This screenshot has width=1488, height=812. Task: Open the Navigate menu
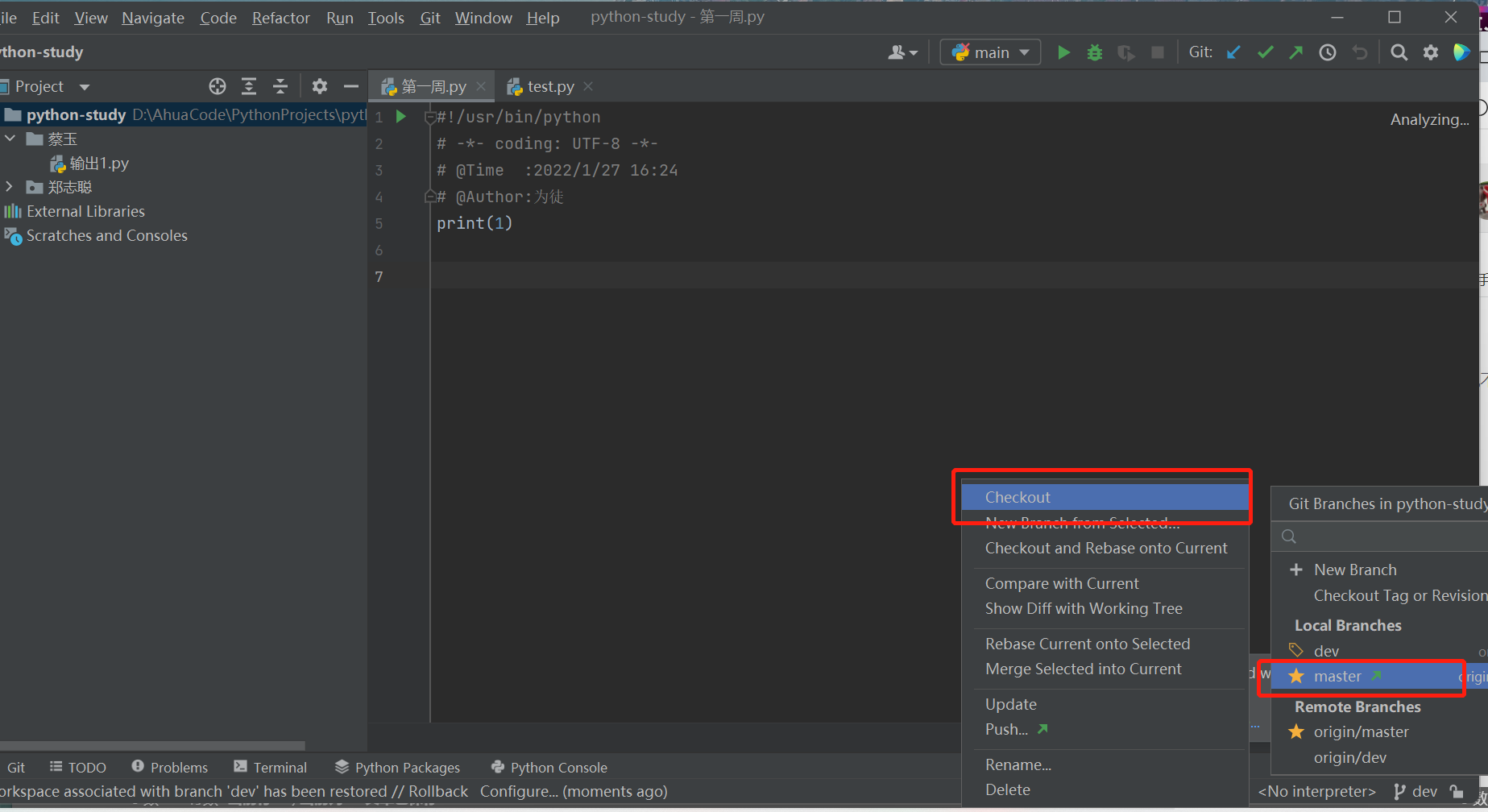tap(153, 18)
